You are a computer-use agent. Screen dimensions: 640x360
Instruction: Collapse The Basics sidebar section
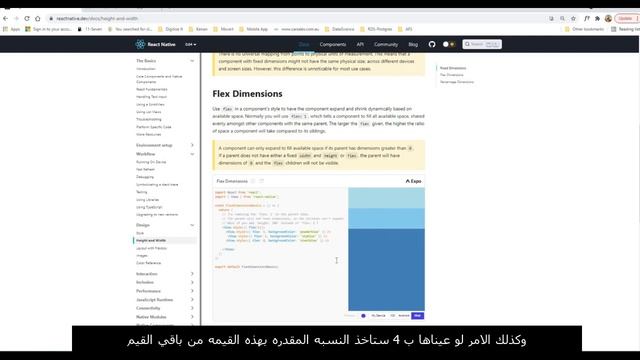165,61
